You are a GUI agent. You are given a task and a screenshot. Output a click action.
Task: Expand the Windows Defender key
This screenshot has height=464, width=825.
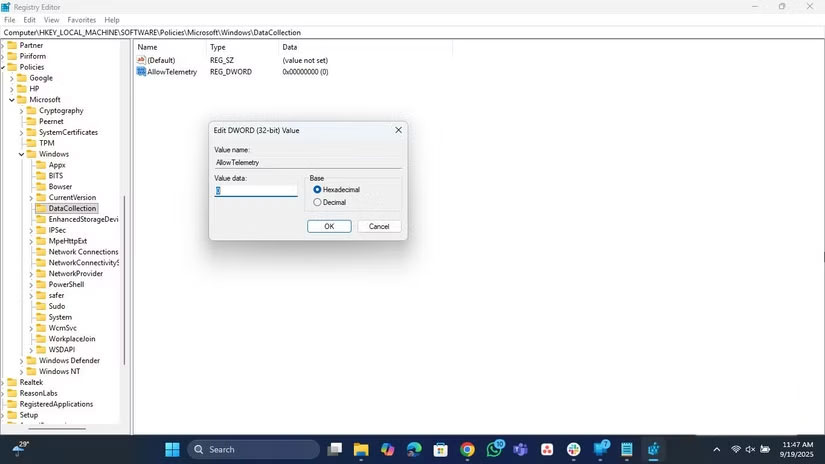pos(22,361)
